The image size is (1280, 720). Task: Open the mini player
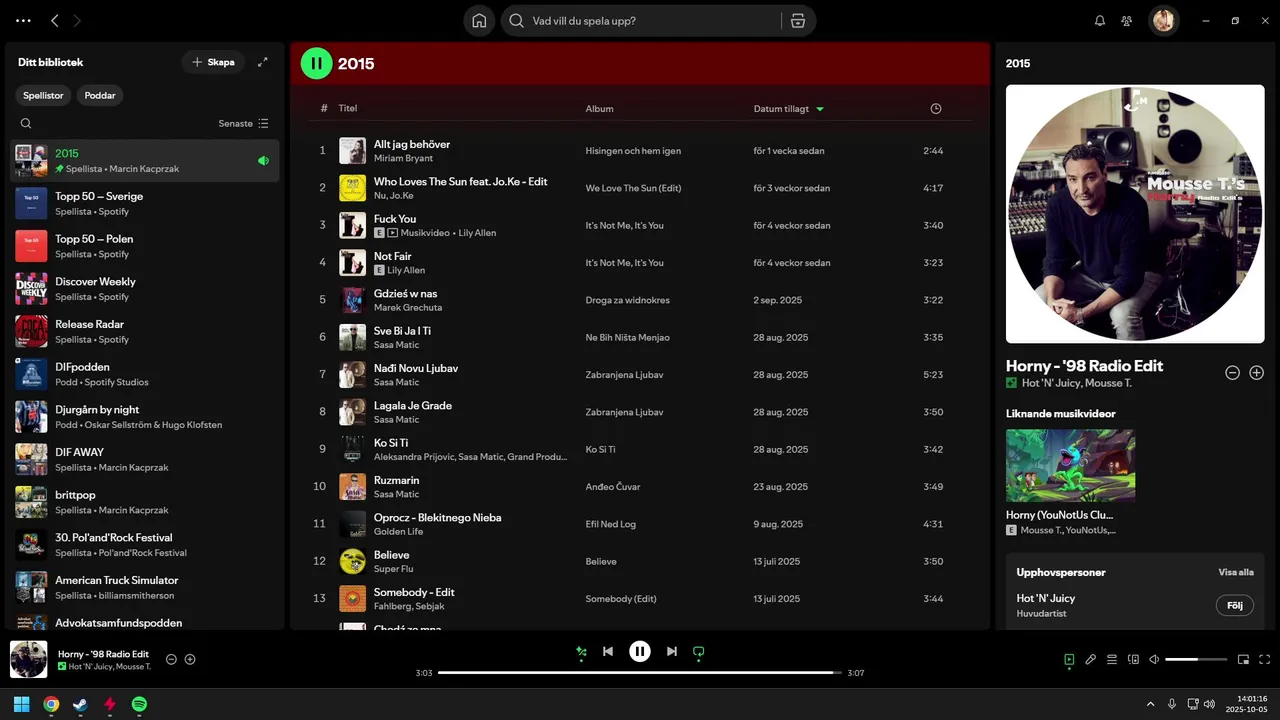coord(1244,659)
